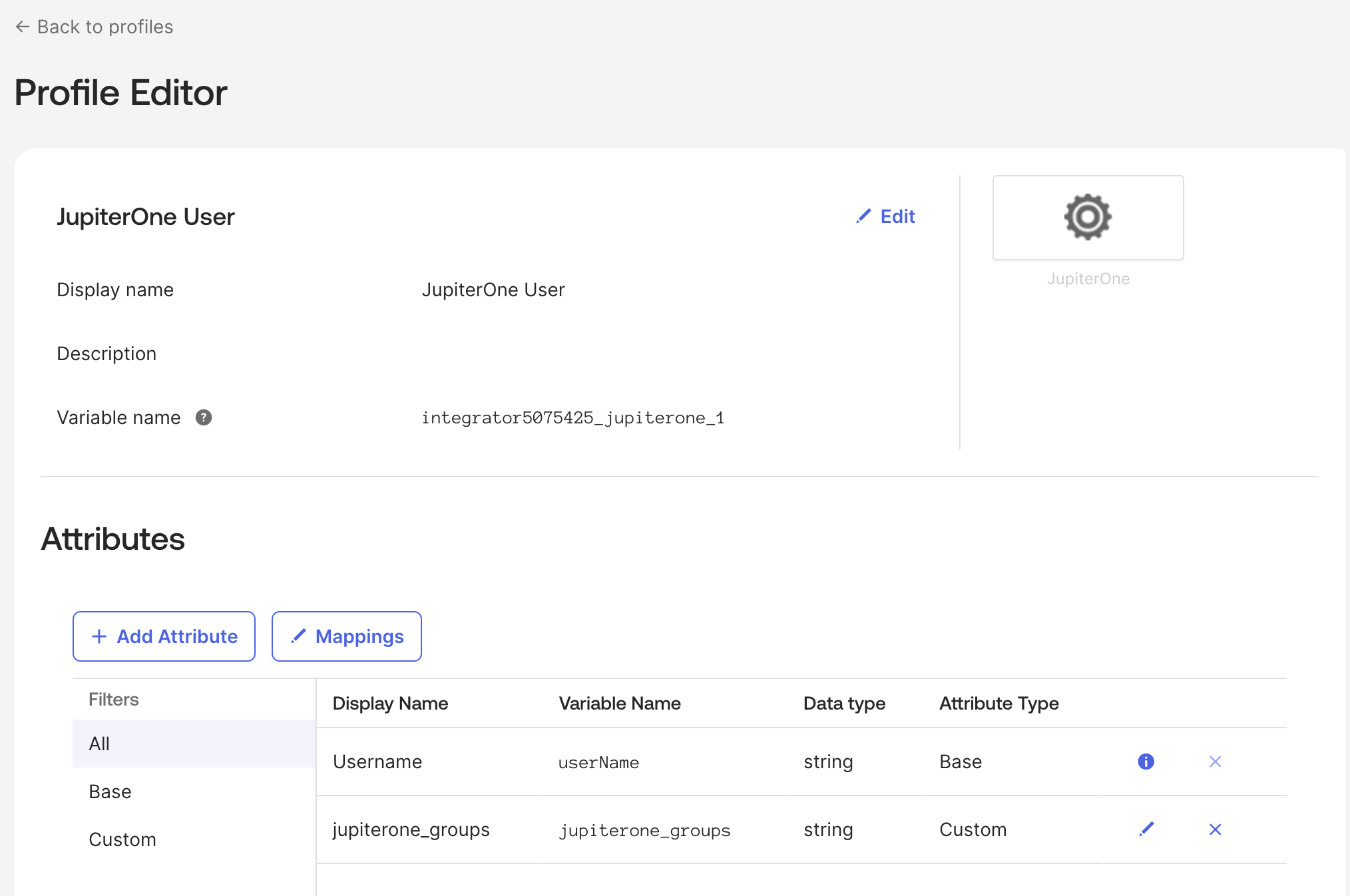This screenshot has width=1350, height=896.
Task: Open the Mappings editor
Action: pos(347,636)
